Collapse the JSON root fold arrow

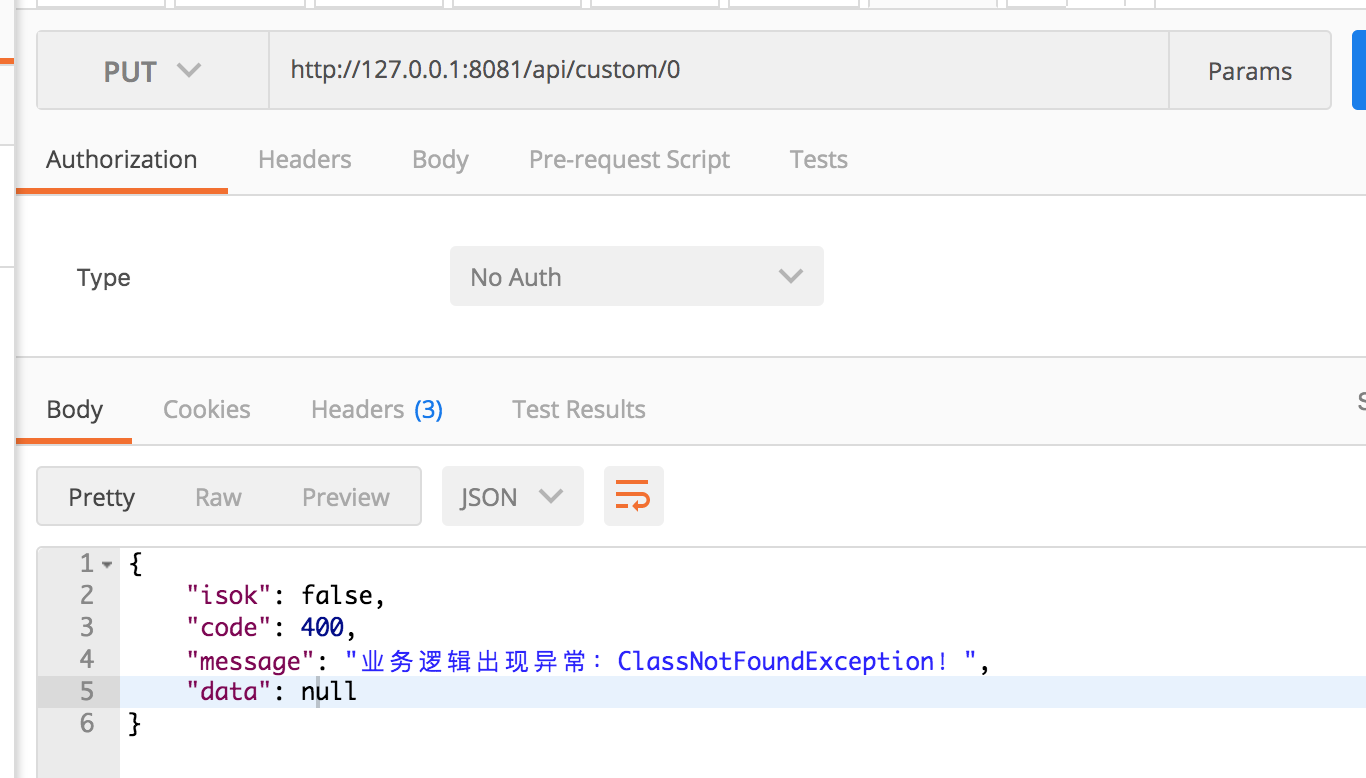coord(107,564)
